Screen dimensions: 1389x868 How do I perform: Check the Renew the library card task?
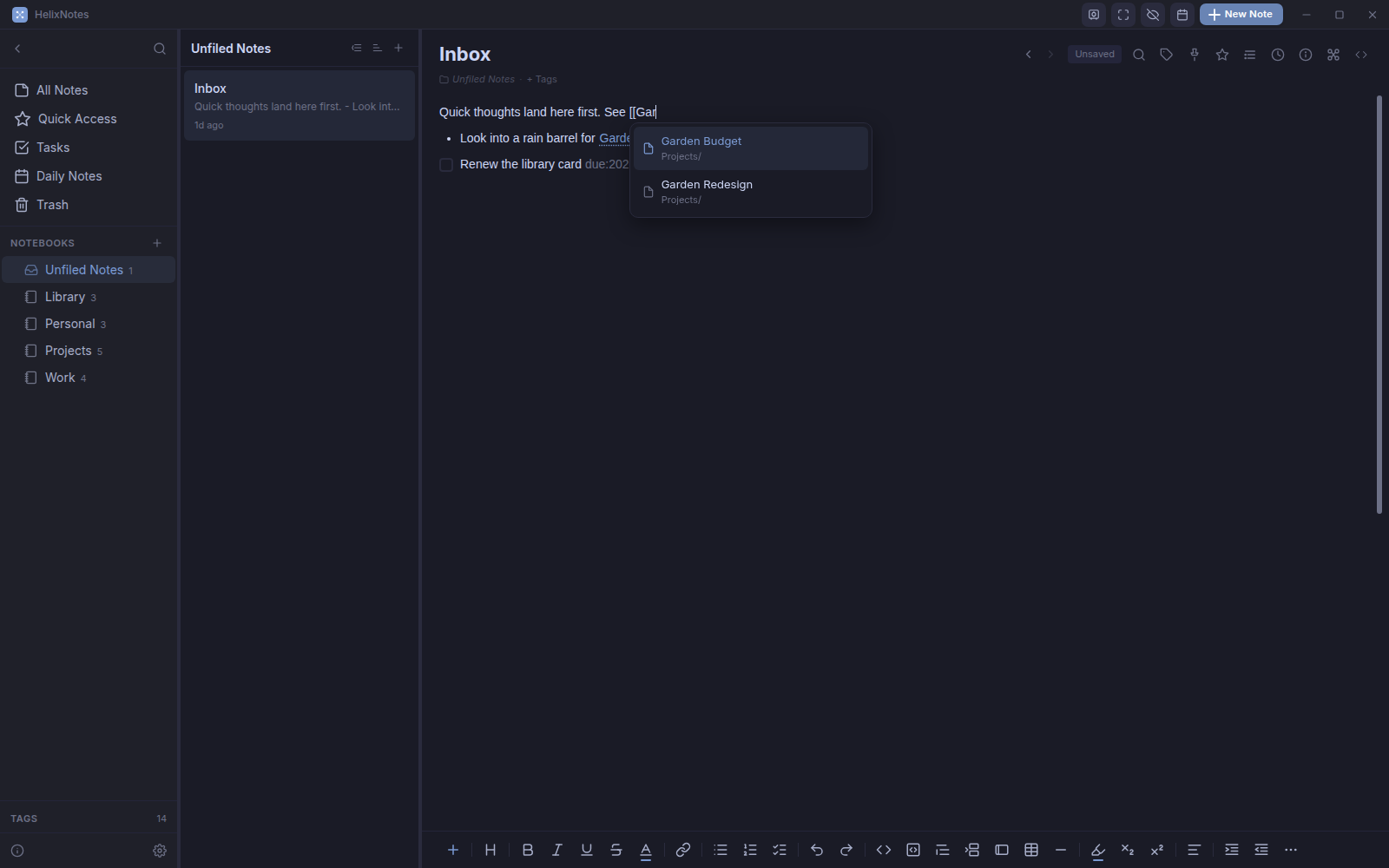tap(446, 165)
